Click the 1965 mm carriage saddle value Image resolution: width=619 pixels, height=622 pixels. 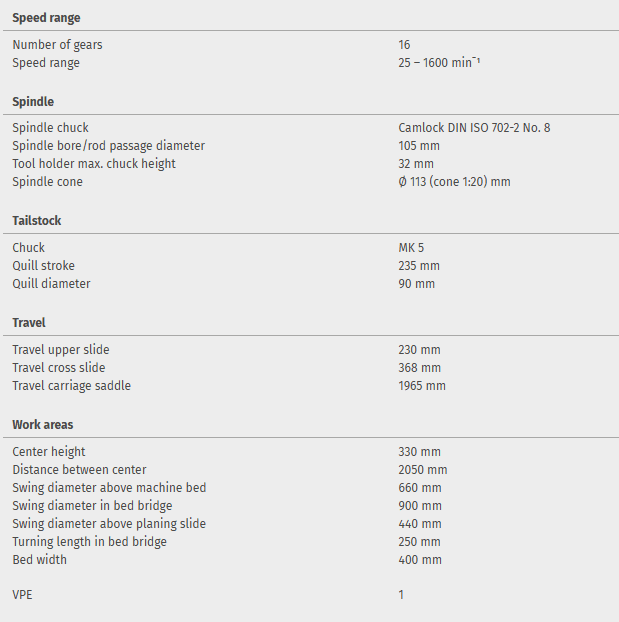click(422, 386)
